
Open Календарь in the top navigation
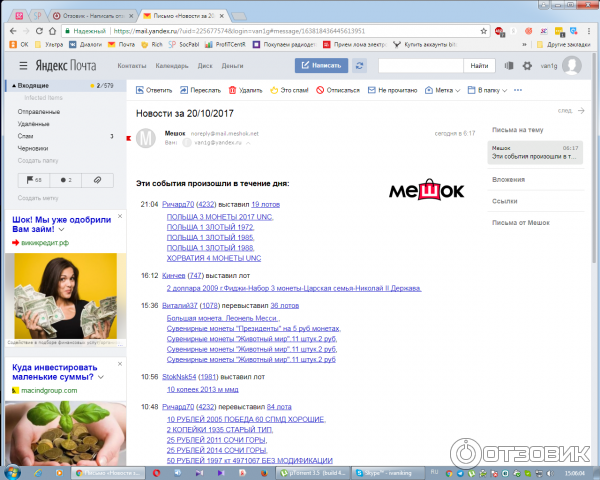click(170, 66)
